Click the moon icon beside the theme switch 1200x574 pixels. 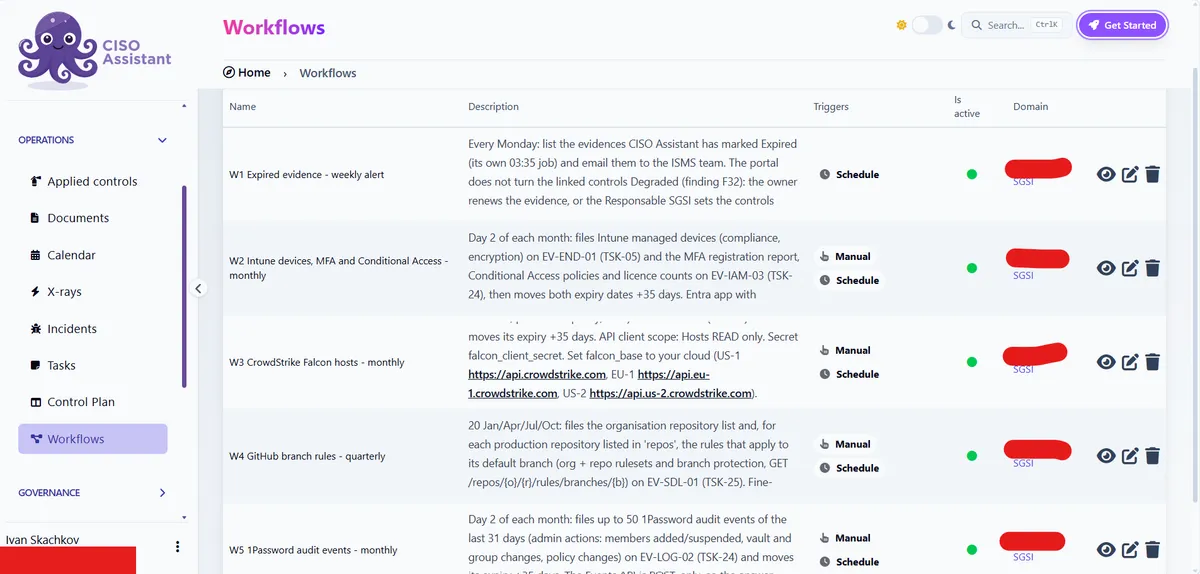click(x=952, y=25)
